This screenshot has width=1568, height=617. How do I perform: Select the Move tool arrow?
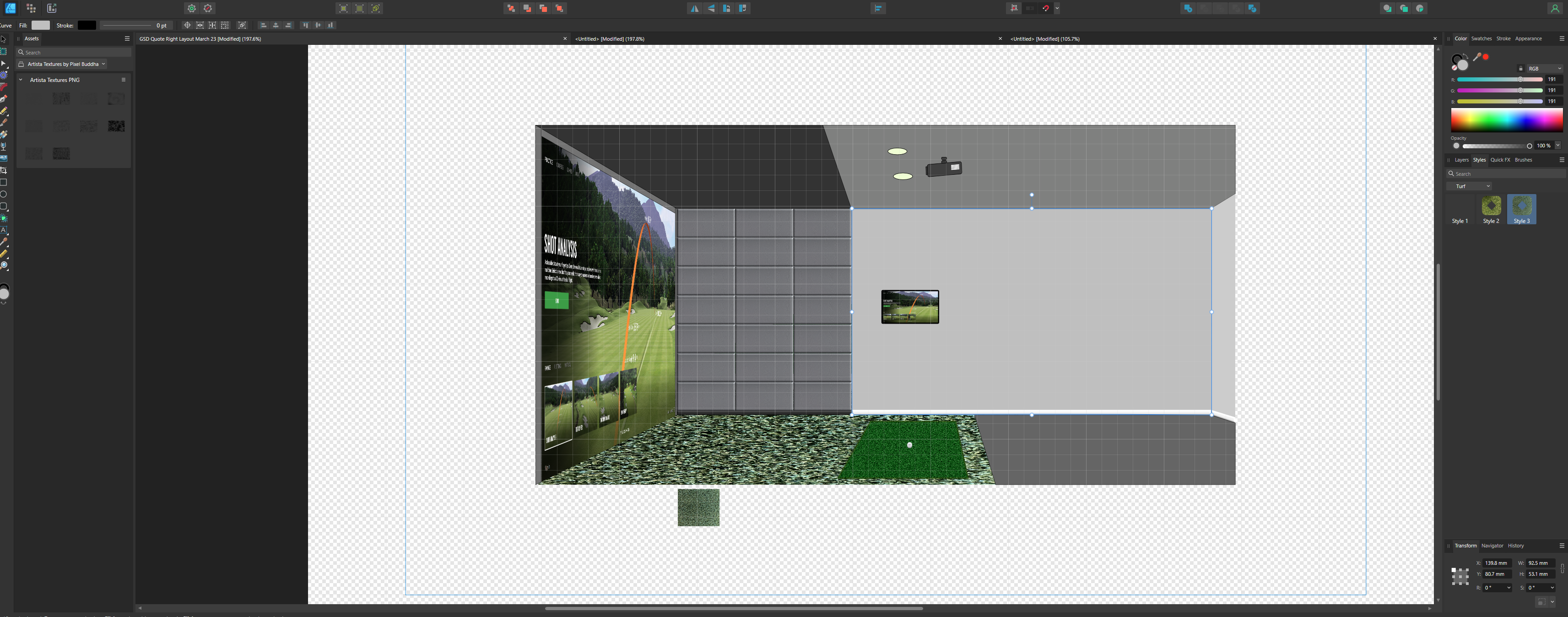click(4, 39)
